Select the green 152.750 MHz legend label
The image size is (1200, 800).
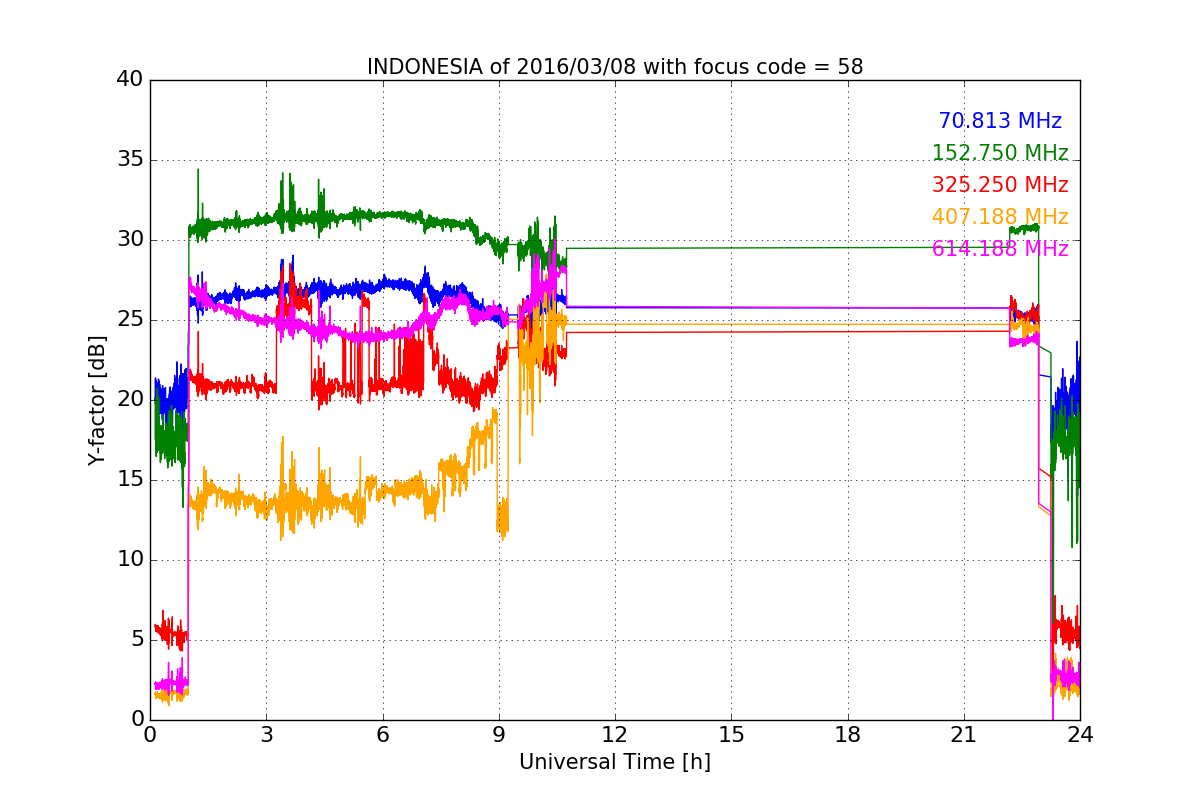click(x=1000, y=153)
